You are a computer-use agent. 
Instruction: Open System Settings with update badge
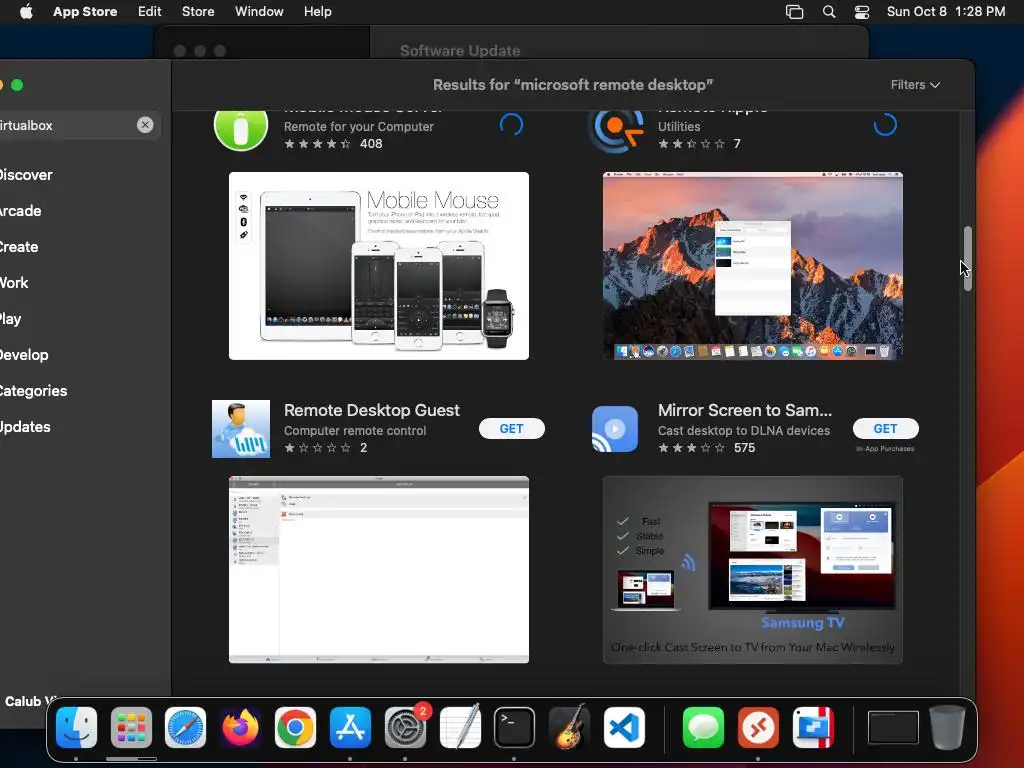(x=405, y=728)
